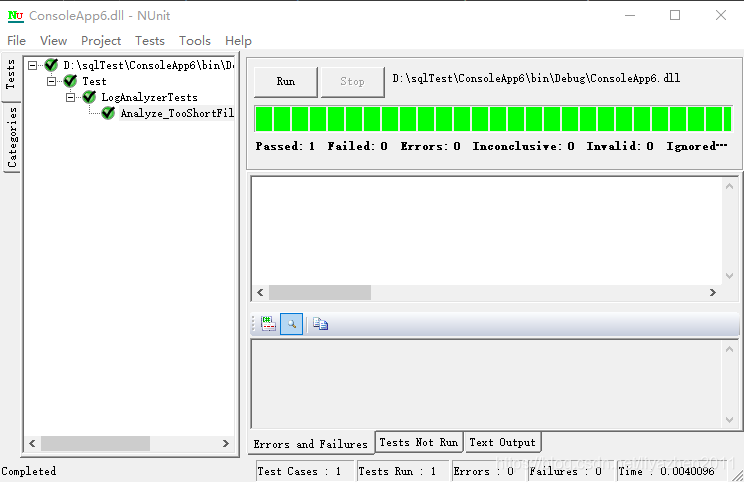744x482 pixels.
Task: Switch to the vertical Tests tab
Action: tap(10, 75)
